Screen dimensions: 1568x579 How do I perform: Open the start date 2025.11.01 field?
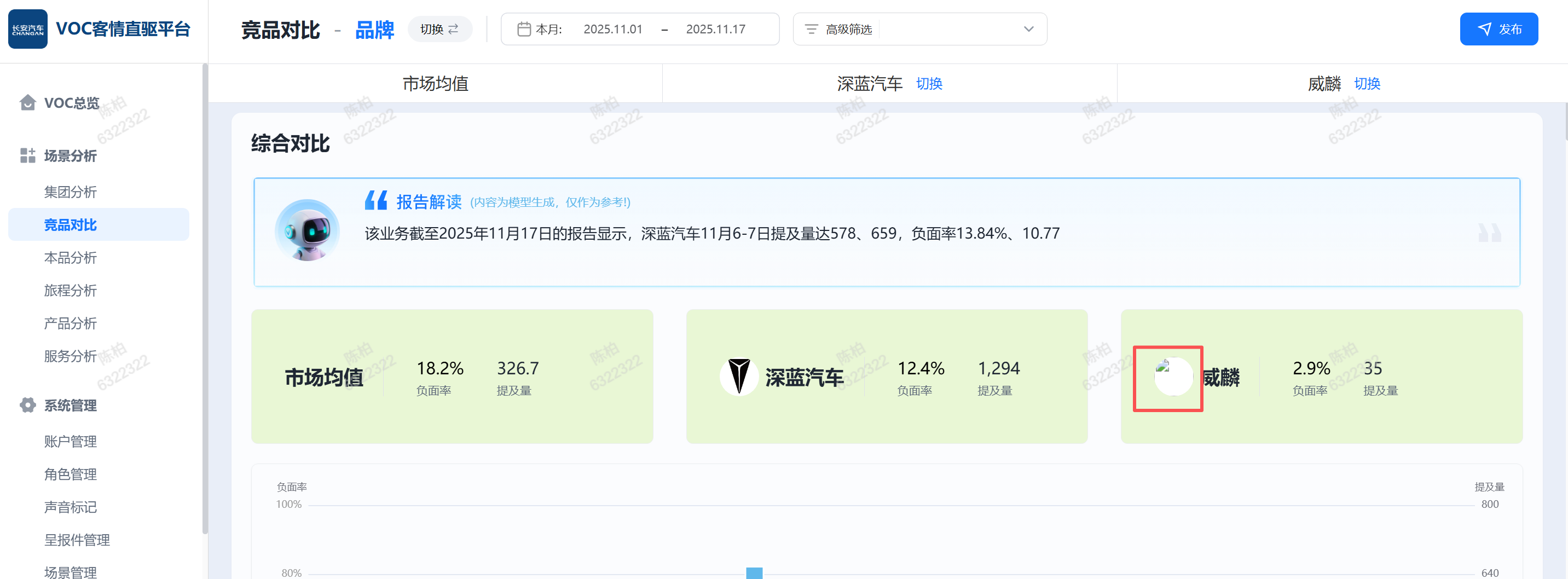(612, 29)
